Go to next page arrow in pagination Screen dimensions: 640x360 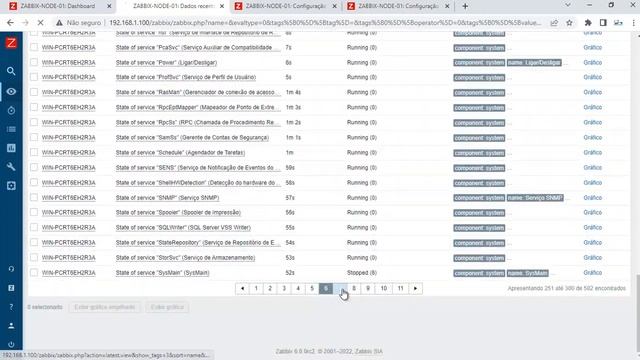coord(416,289)
